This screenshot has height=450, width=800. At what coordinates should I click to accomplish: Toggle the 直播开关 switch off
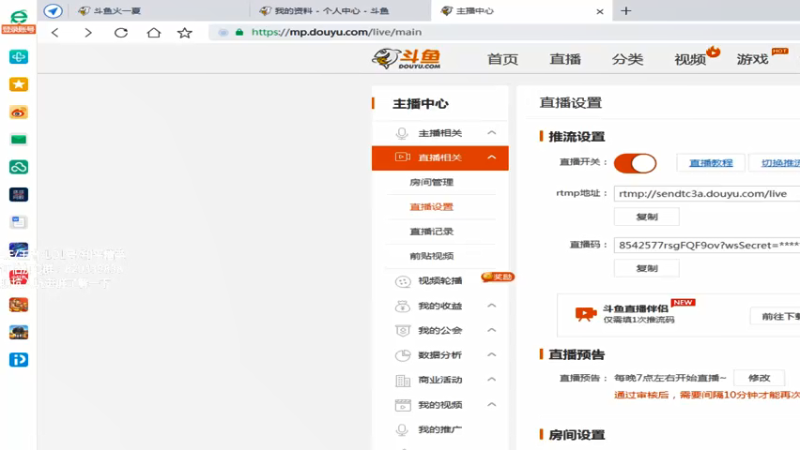click(x=635, y=163)
